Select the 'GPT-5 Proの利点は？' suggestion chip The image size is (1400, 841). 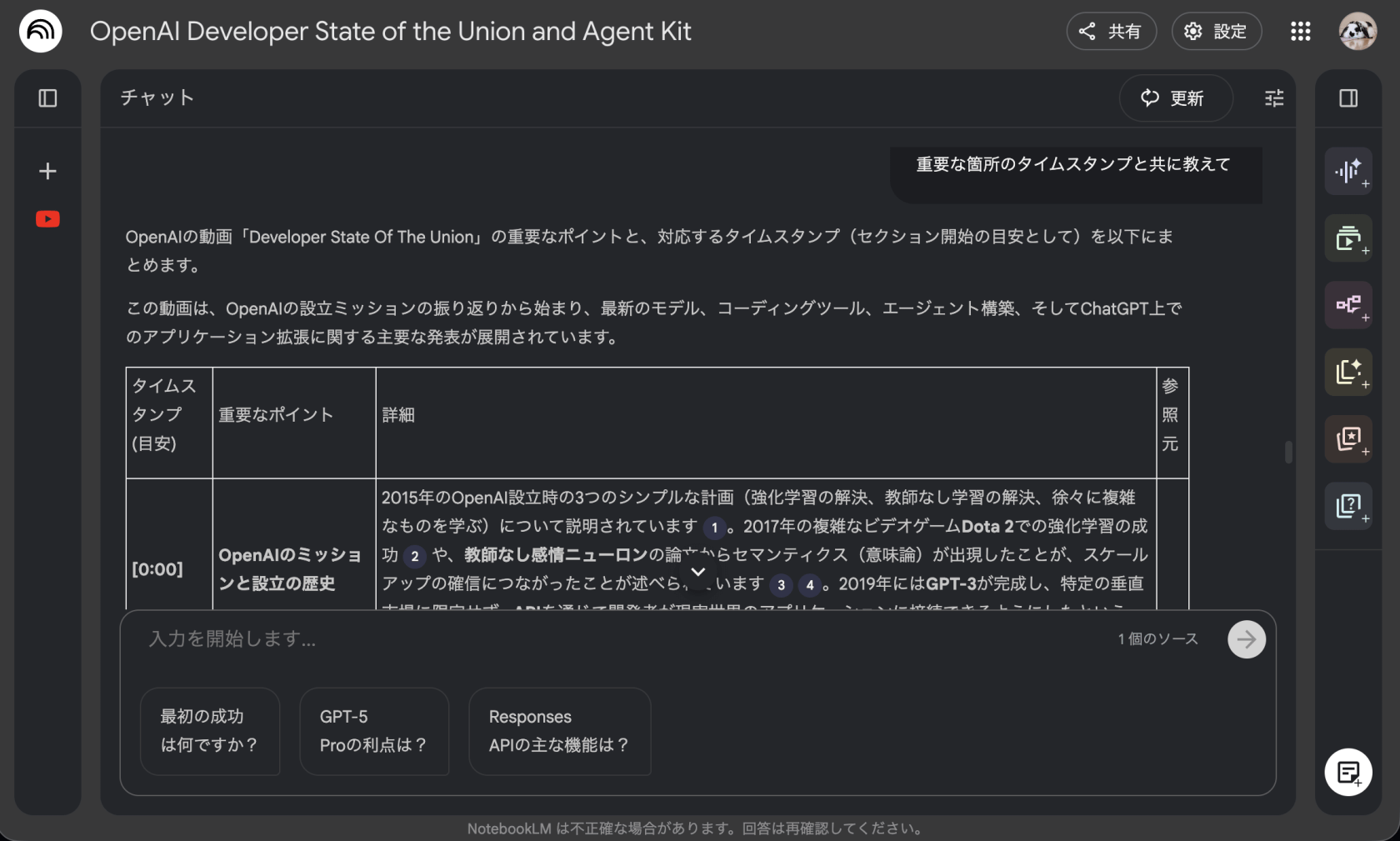click(373, 731)
